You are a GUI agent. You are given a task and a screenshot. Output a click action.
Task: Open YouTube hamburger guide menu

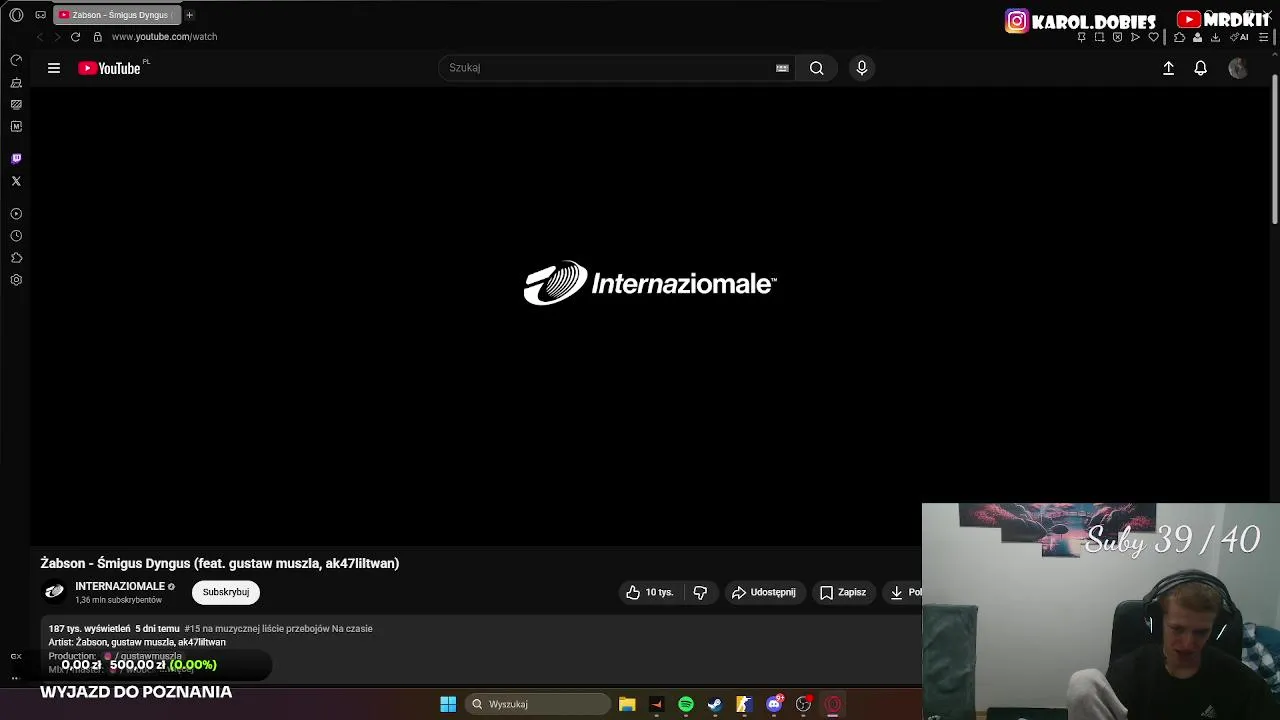(54, 68)
